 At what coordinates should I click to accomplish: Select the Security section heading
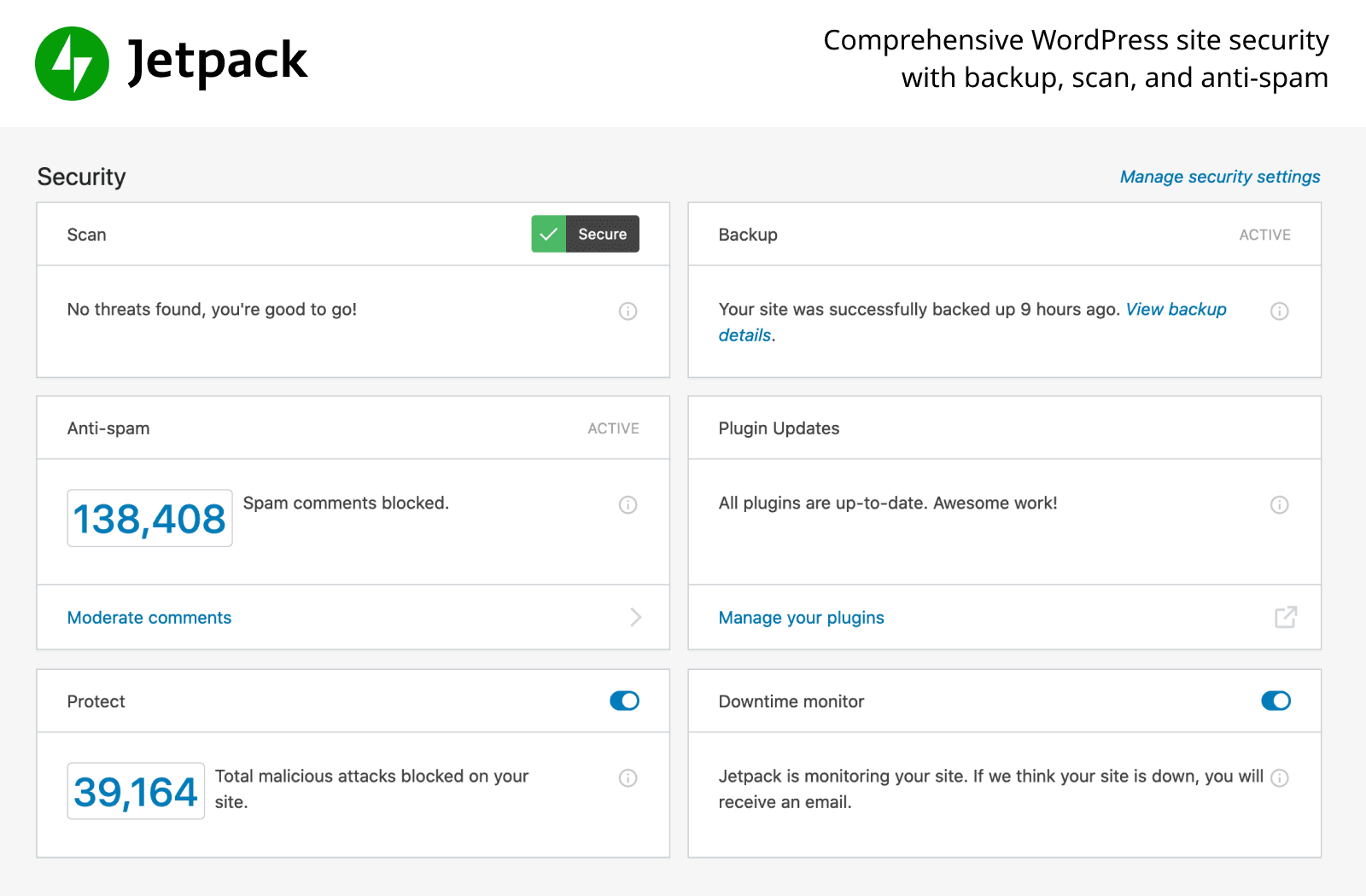pyautogui.click(x=81, y=177)
